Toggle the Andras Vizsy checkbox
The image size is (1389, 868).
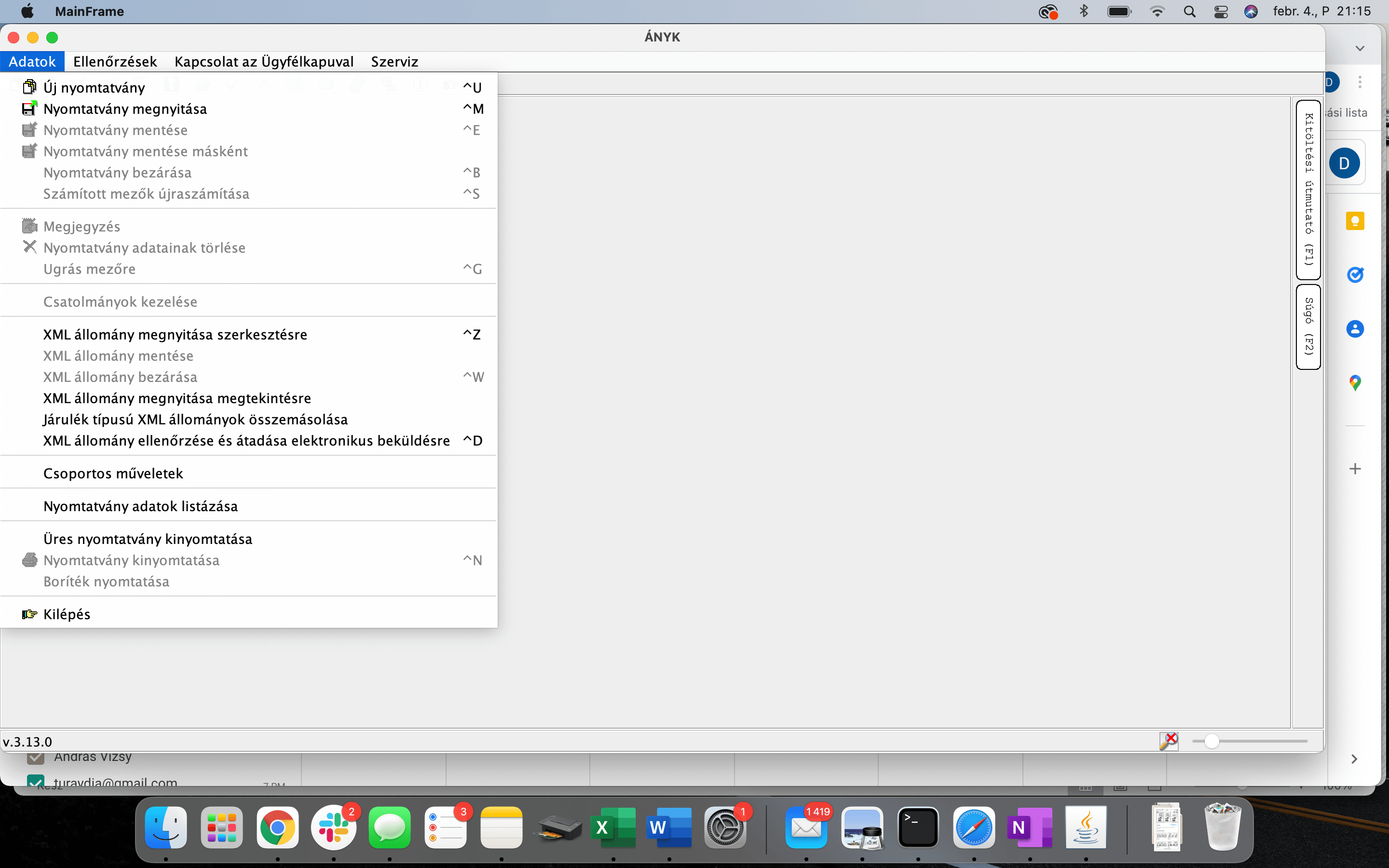pyautogui.click(x=36, y=759)
